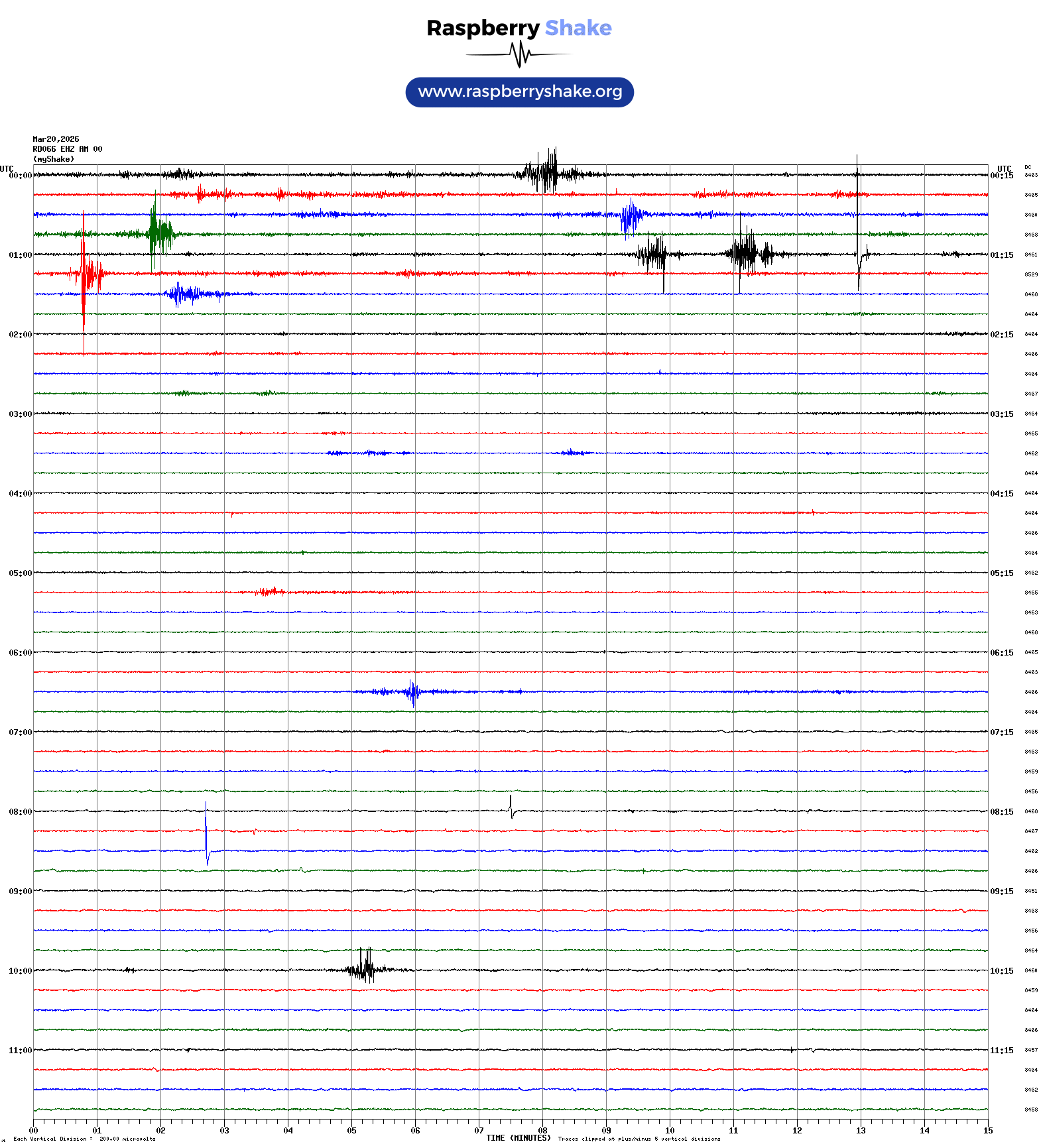This screenshot has width=1041, height=1148.
Task: Open the www.raspberryshake.org link
Action: (519, 92)
